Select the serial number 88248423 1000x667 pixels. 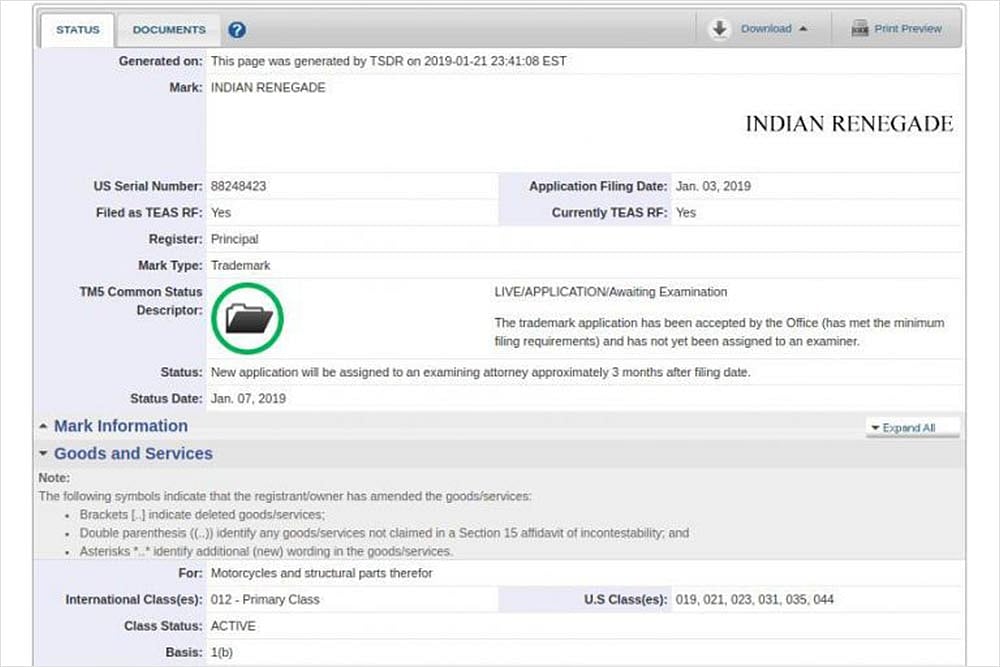pyautogui.click(x=239, y=186)
